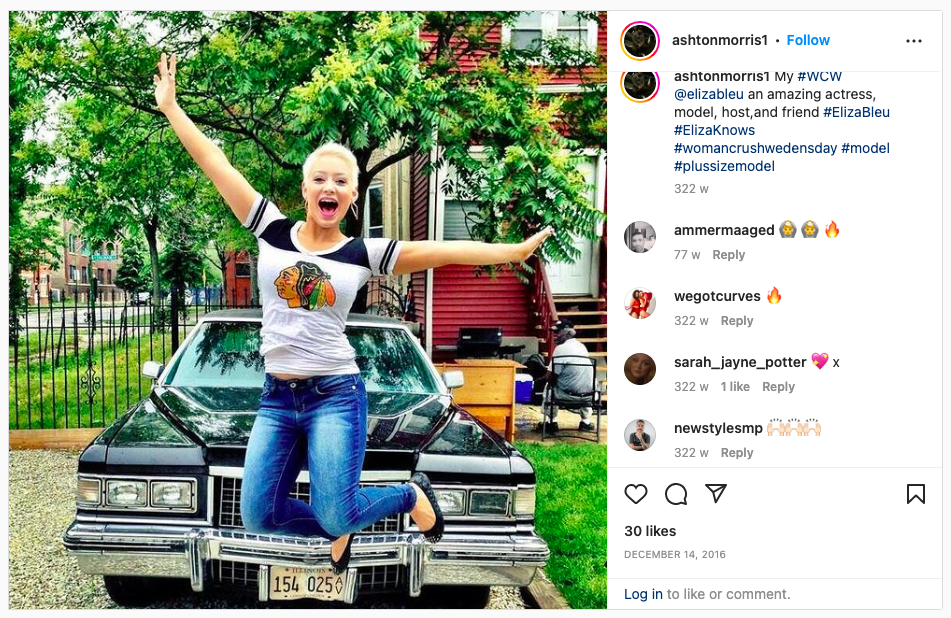
Task: Open the @elizableu mention link
Action: [708, 95]
